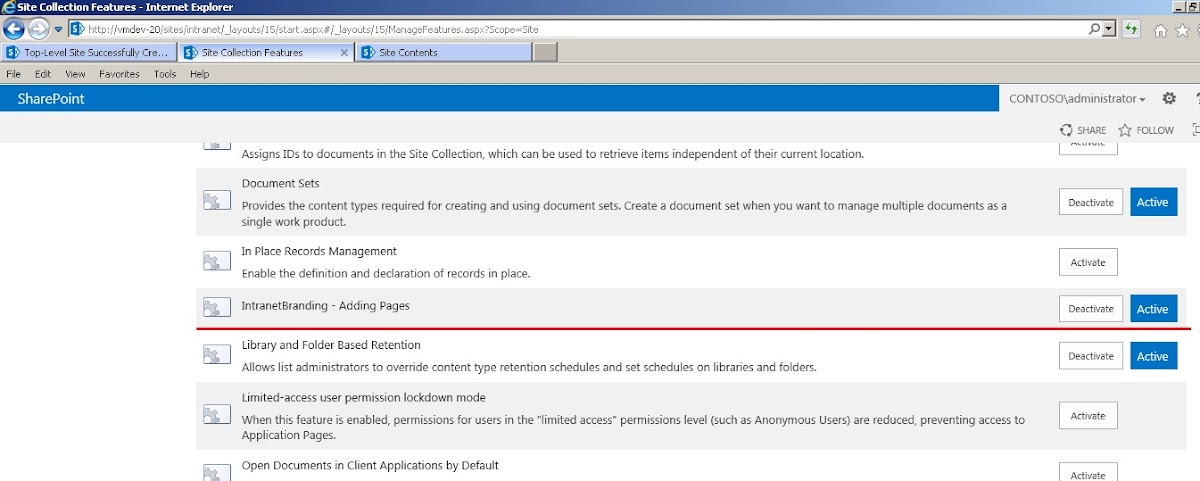Click the search magnifier in address bar
The width and height of the screenshot is (1200, 481).
[1094, 29]
